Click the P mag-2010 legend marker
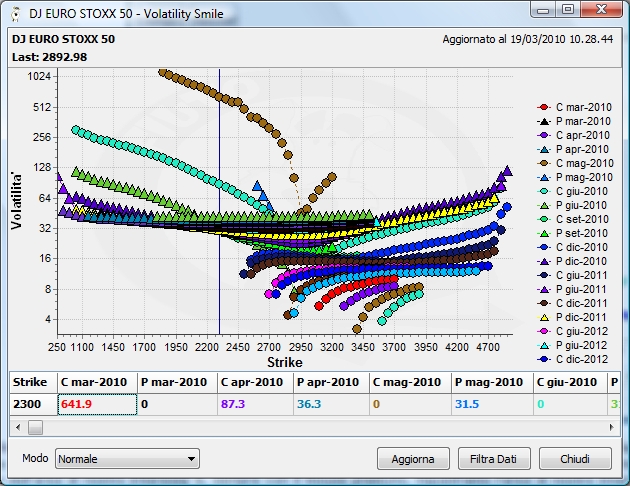This screenshot has width=630, height=486. pos(544,178)
